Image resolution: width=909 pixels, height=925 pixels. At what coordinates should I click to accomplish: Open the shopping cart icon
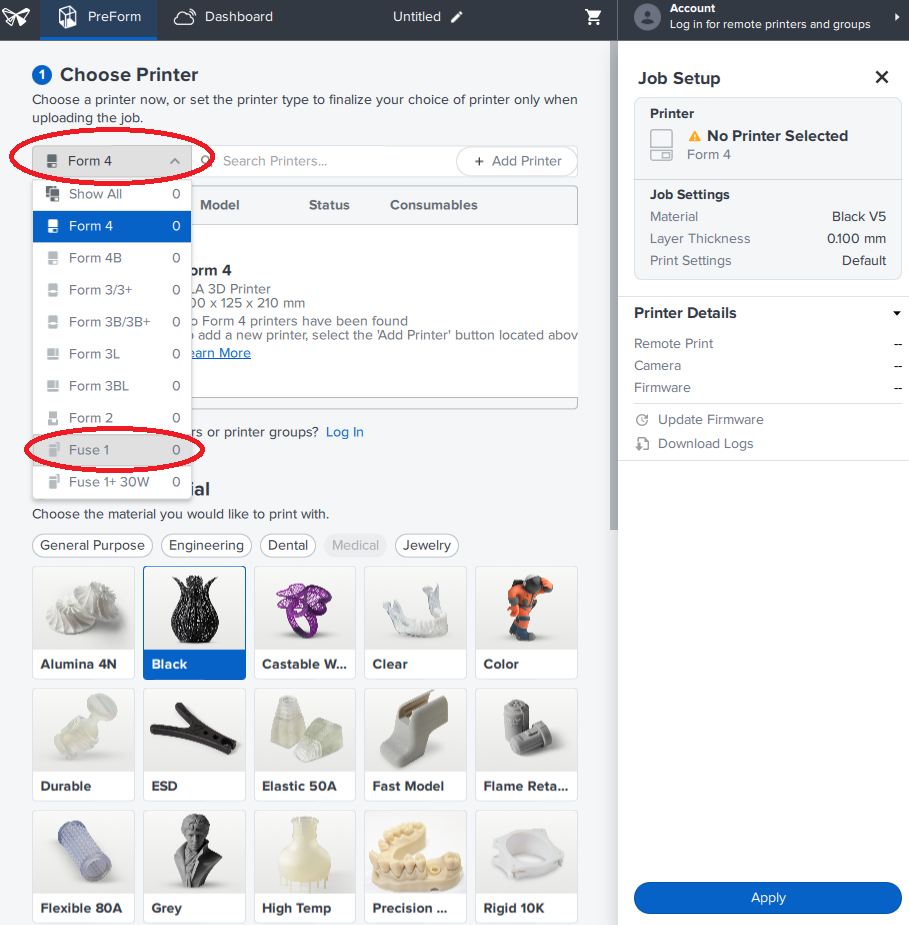593,17
